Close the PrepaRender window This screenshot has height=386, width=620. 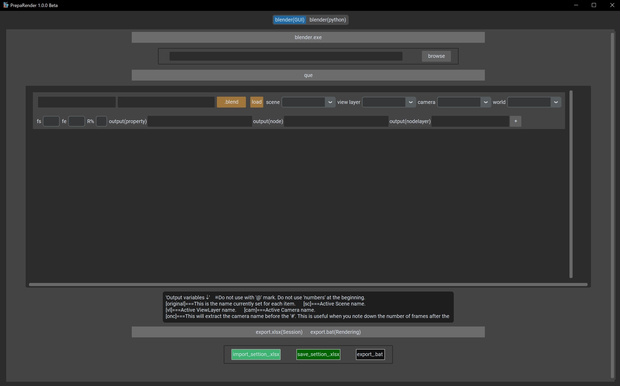tap(612, 5)
